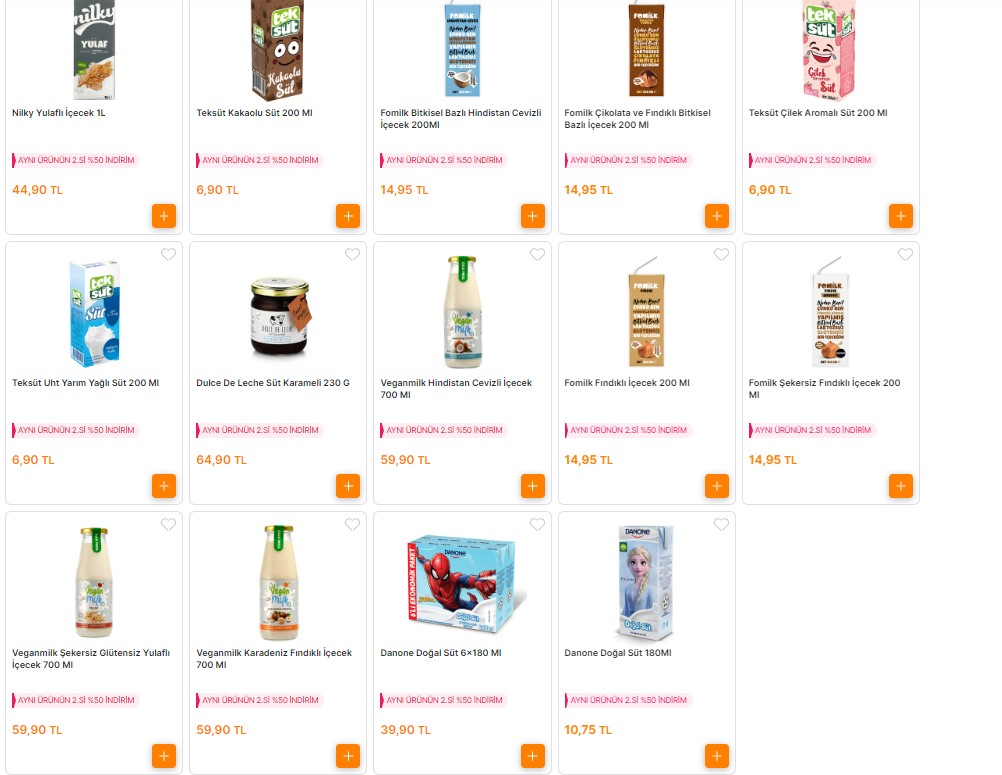Open Fomilk Çikolata ve Fındıklı product title
The image size is (1002, 775).
point(637,119)
